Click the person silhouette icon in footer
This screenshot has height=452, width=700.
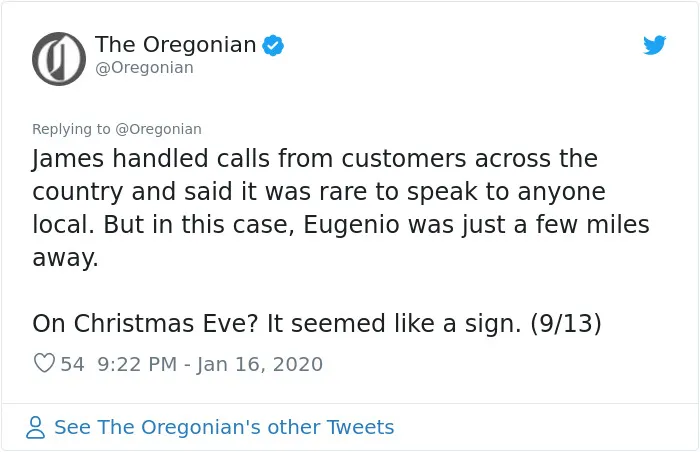(x=35, y=427)
